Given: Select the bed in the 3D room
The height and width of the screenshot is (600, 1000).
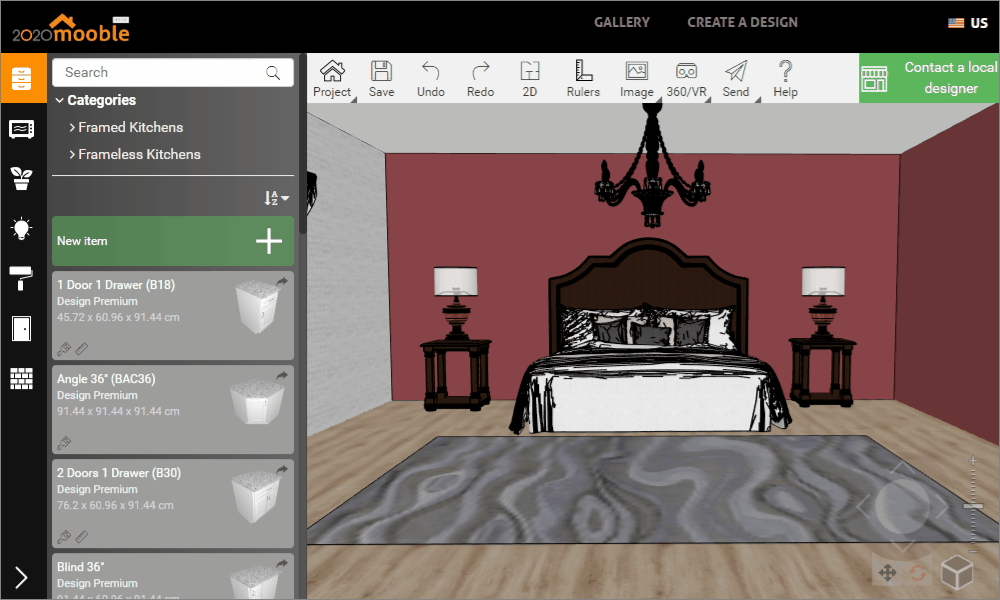Looking at the screenshot, I should pyautogui.click(x=649, y=338).
